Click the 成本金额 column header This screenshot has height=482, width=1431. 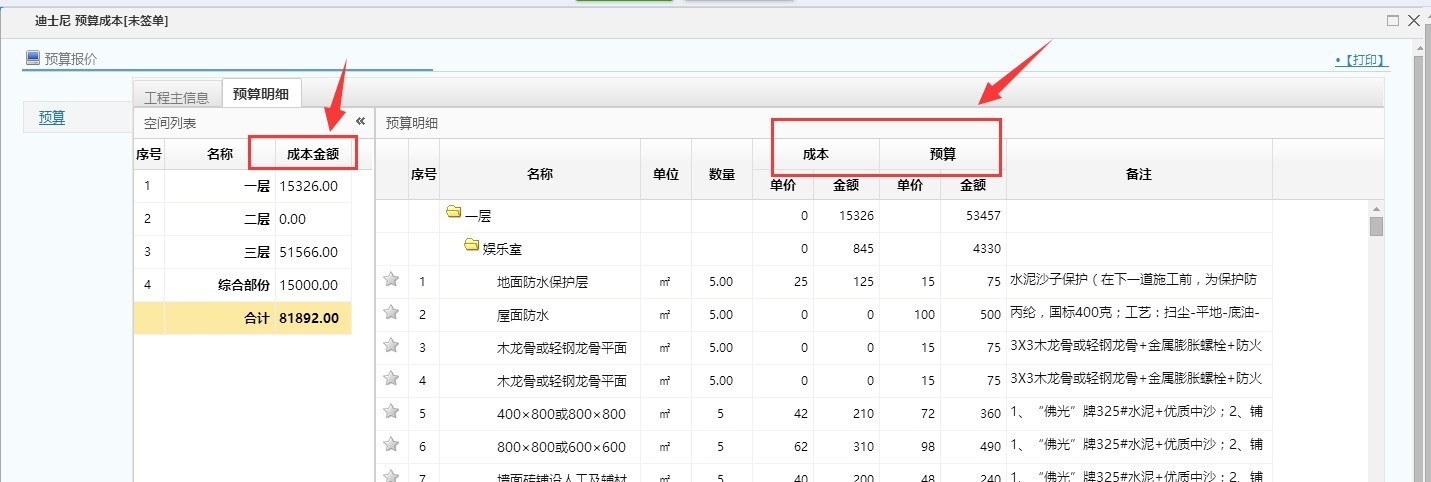(x=313, y=154)
